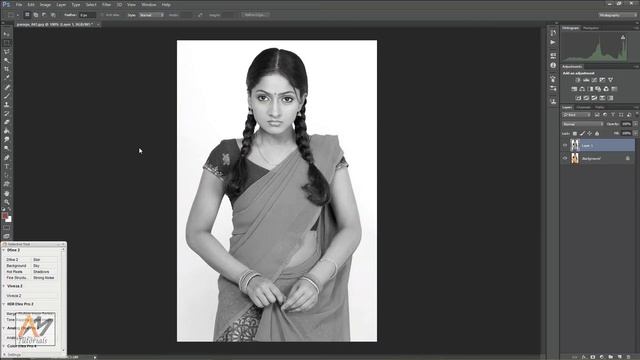Add a Hue/Saturation adjustment layer
Screen dimensions: 640x360
tap(574, 89)
